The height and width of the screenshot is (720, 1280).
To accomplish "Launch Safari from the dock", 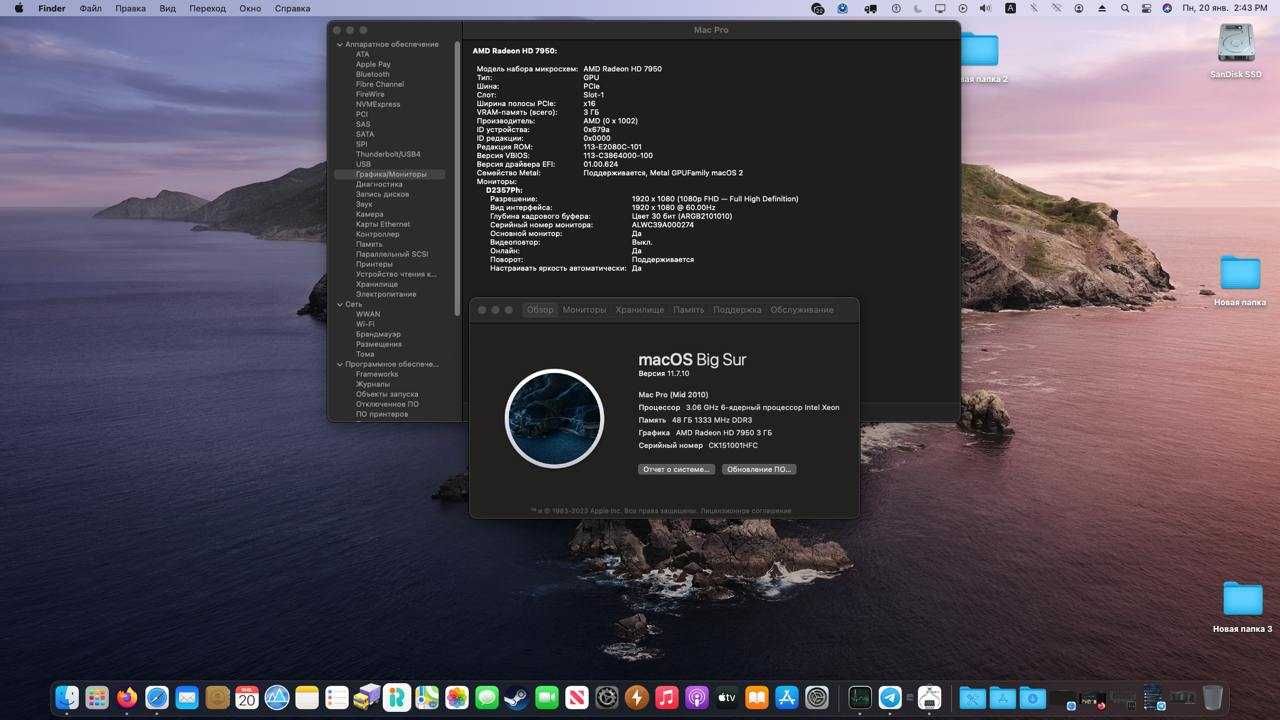I will click(x=157, y=697).
